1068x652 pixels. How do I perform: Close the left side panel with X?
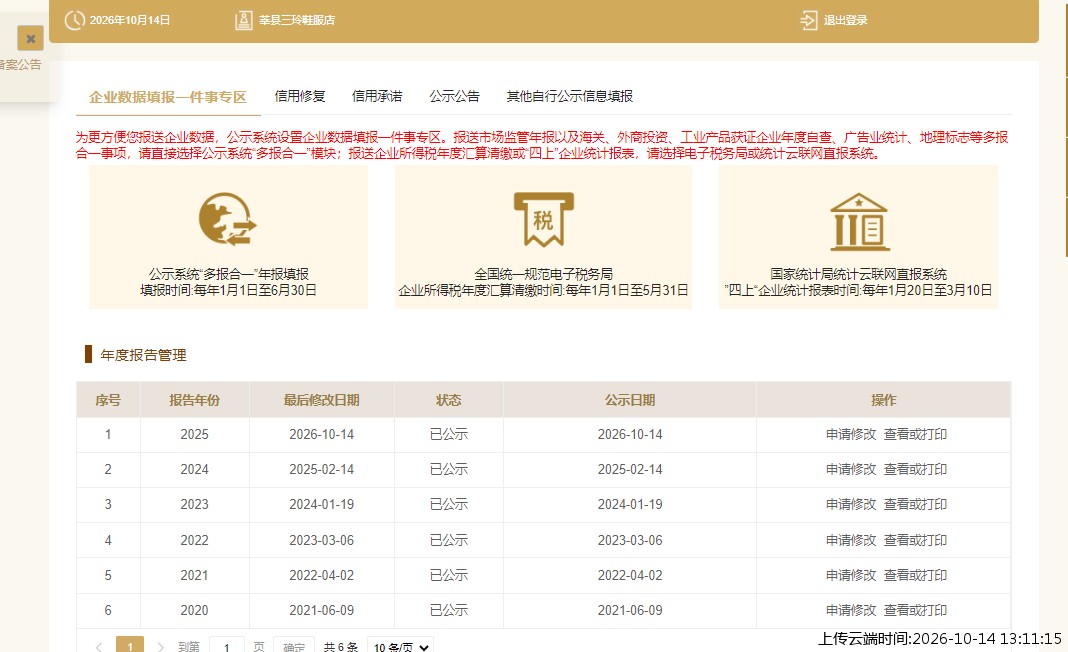click(x=31, y=39)
